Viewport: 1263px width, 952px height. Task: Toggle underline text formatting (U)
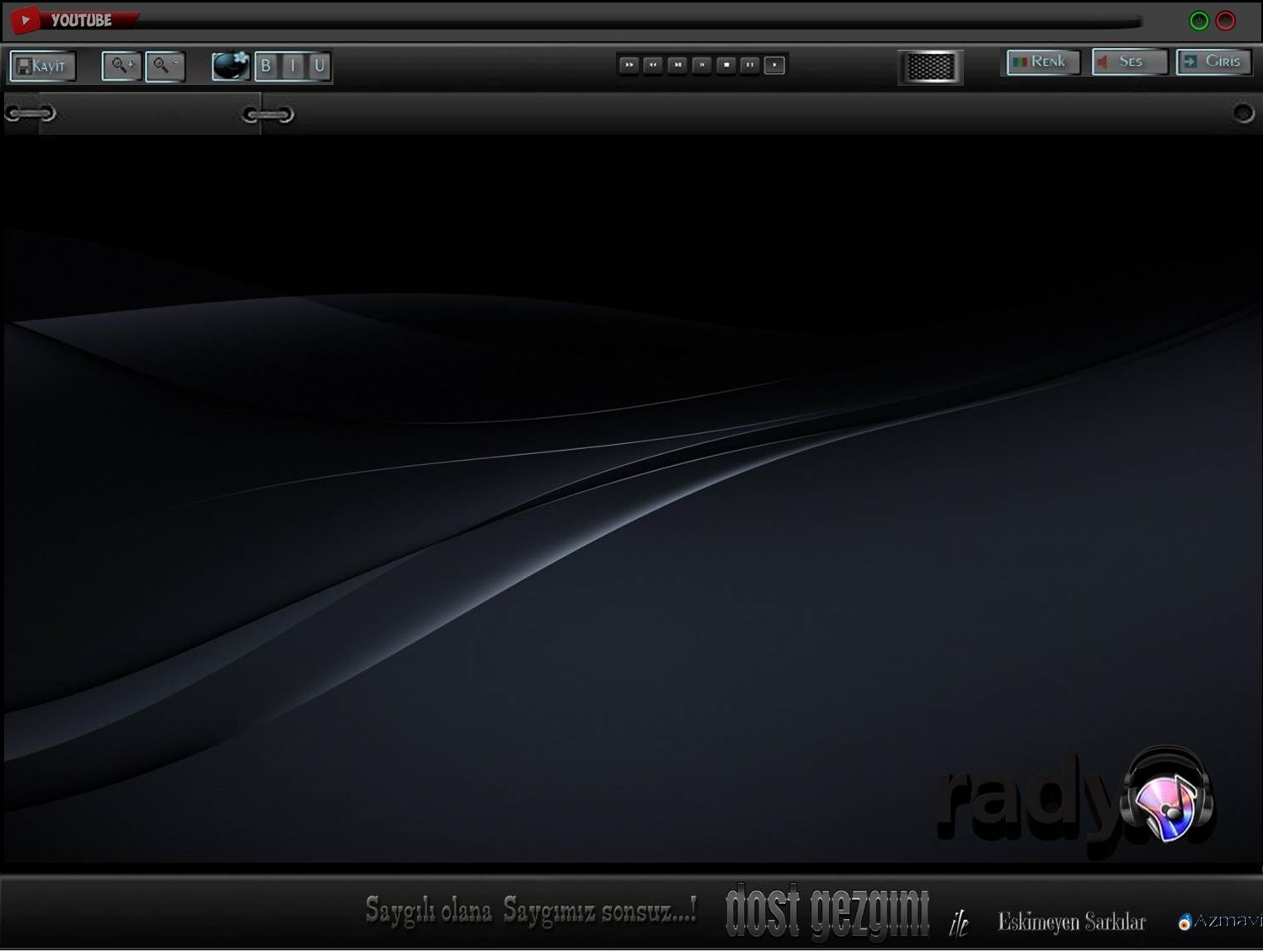(x=319, y=66)
